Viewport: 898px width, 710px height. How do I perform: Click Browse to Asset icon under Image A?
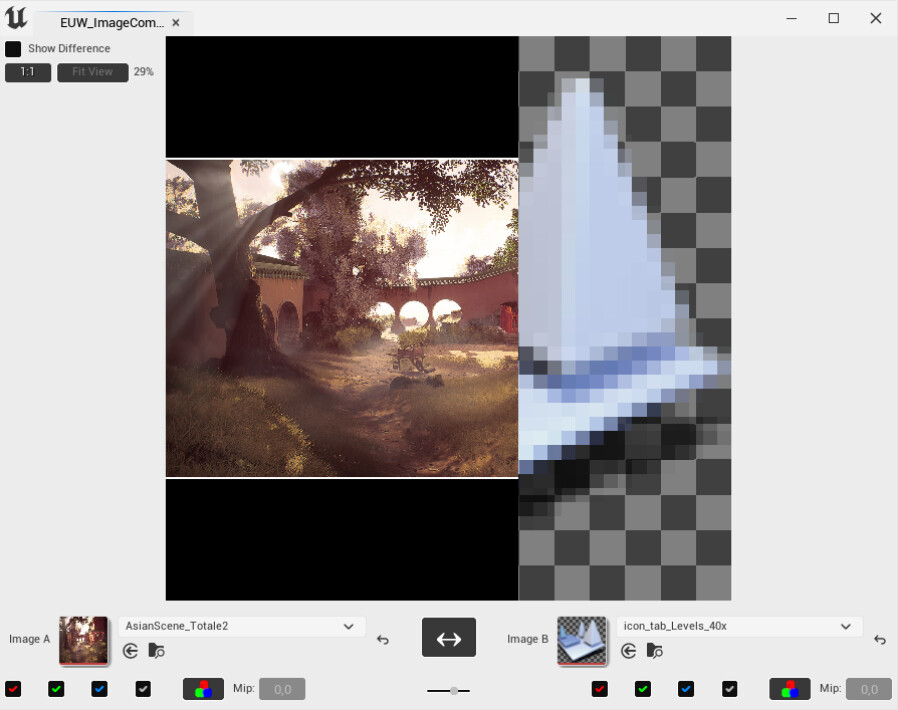point(156,650)
